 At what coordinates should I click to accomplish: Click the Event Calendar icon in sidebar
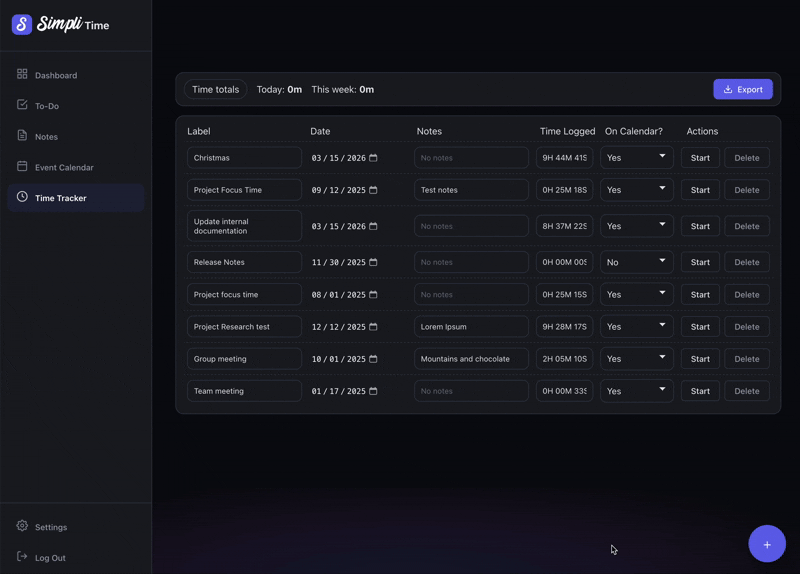(x=22, y=167)
